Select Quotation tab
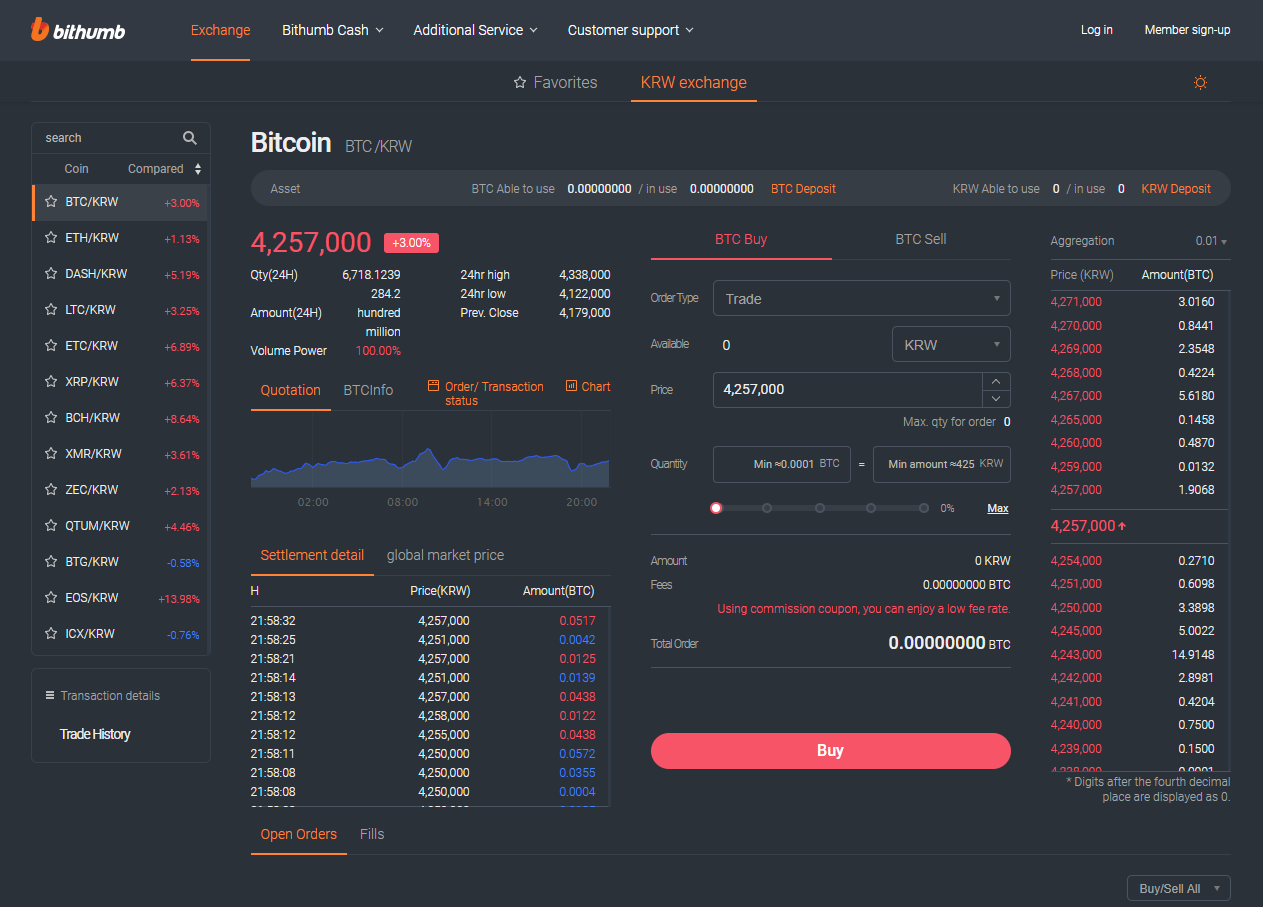The width and height of the screenshot is (1263, 907). point(291,390)
